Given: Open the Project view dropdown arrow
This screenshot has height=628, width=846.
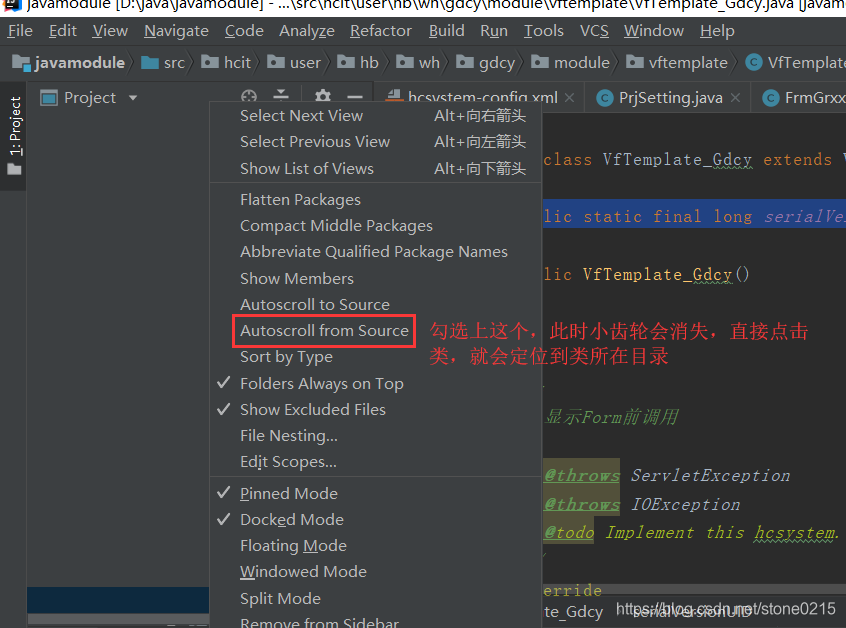Looking at the screenshot, I should point(133,98).
